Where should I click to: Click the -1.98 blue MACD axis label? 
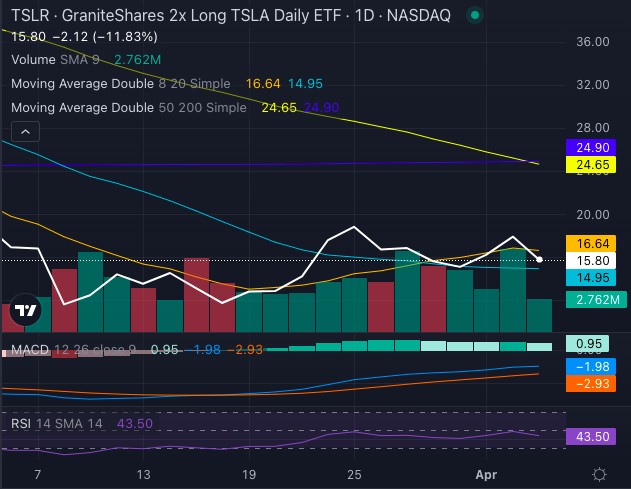(x=591, y=367)
